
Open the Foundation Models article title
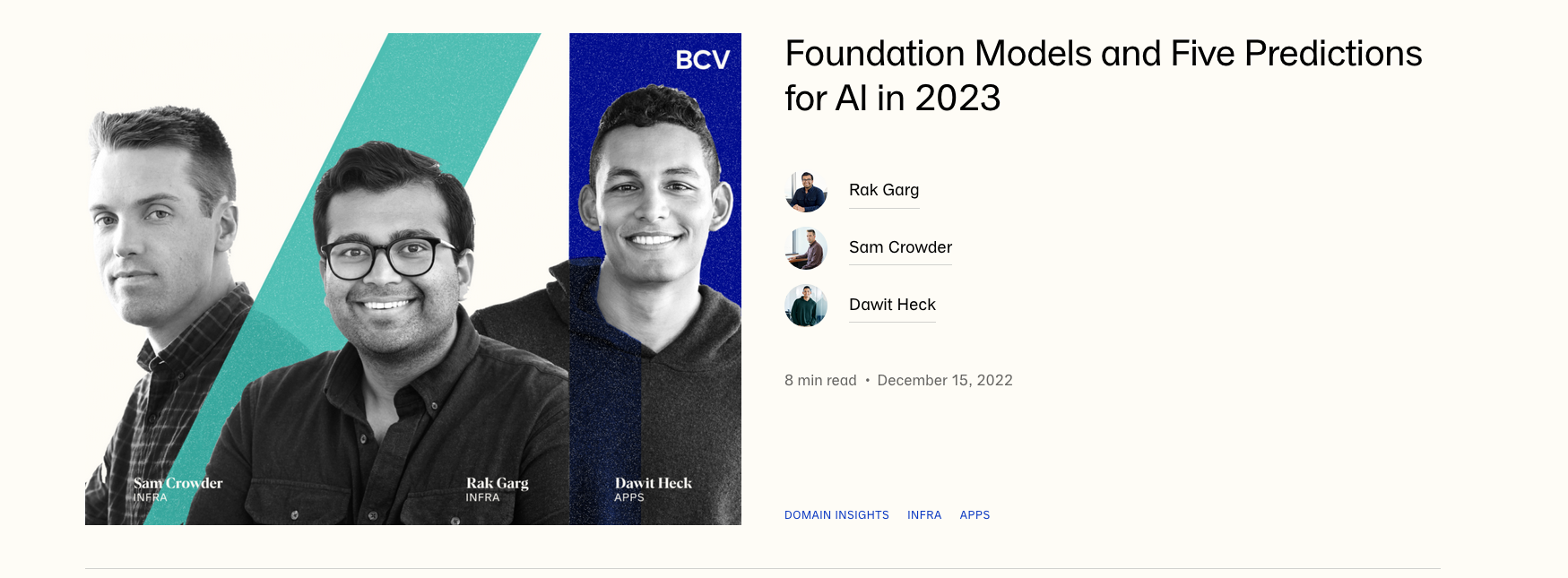(x=1103, y=75)
